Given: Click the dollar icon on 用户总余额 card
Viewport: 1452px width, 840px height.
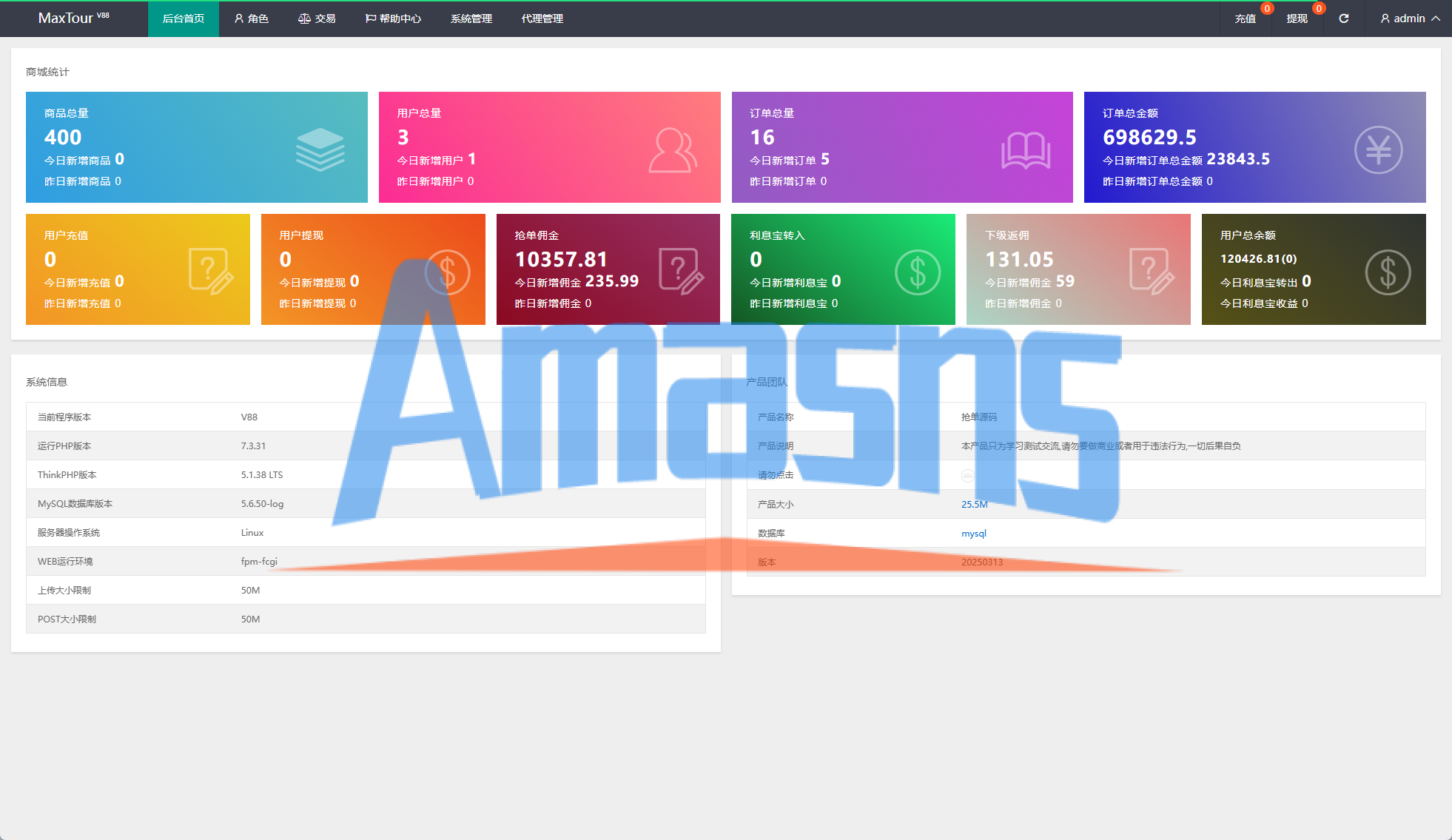Looking at the screenshot, I should pyautogui.click(x=1387, y=272).
